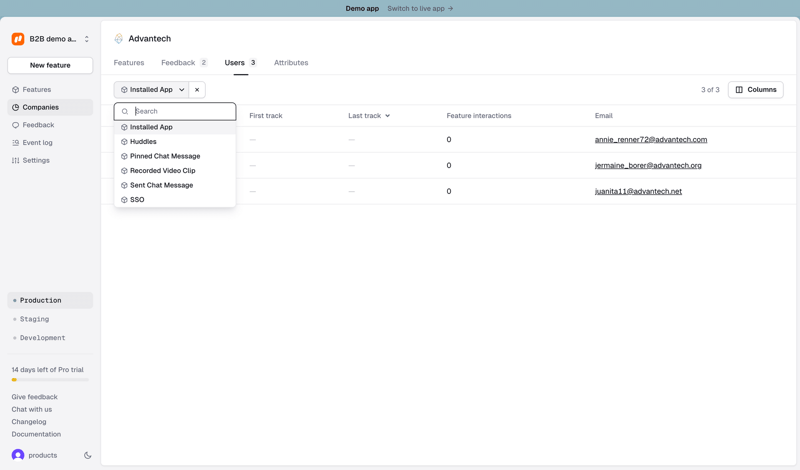The height and width of the screenshot is (470, 800).
Task: Open the Changelog link
Action: tap(29, 422)
